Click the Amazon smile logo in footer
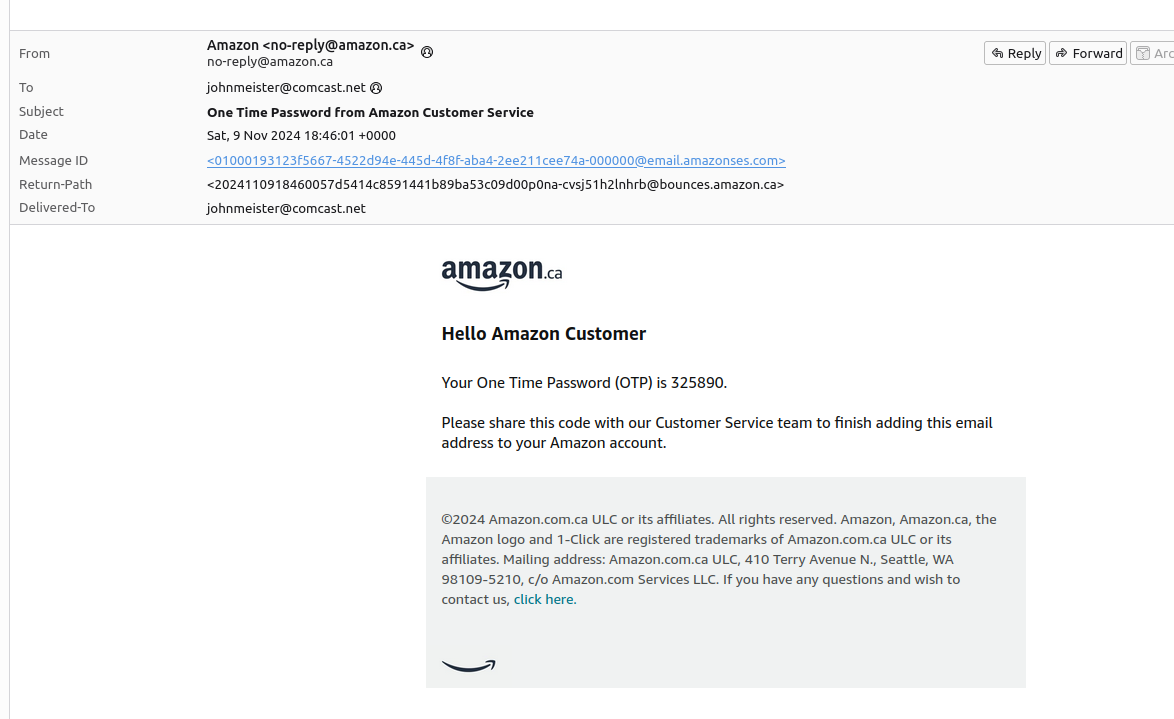The height and width of the screenshot is (719, 1174). [468, 666]
